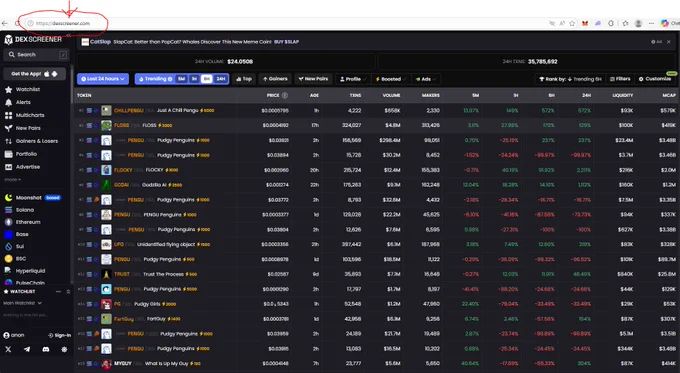Open the GODAI Godzilla AI row
680x373 pixels.
pos(376,185)
